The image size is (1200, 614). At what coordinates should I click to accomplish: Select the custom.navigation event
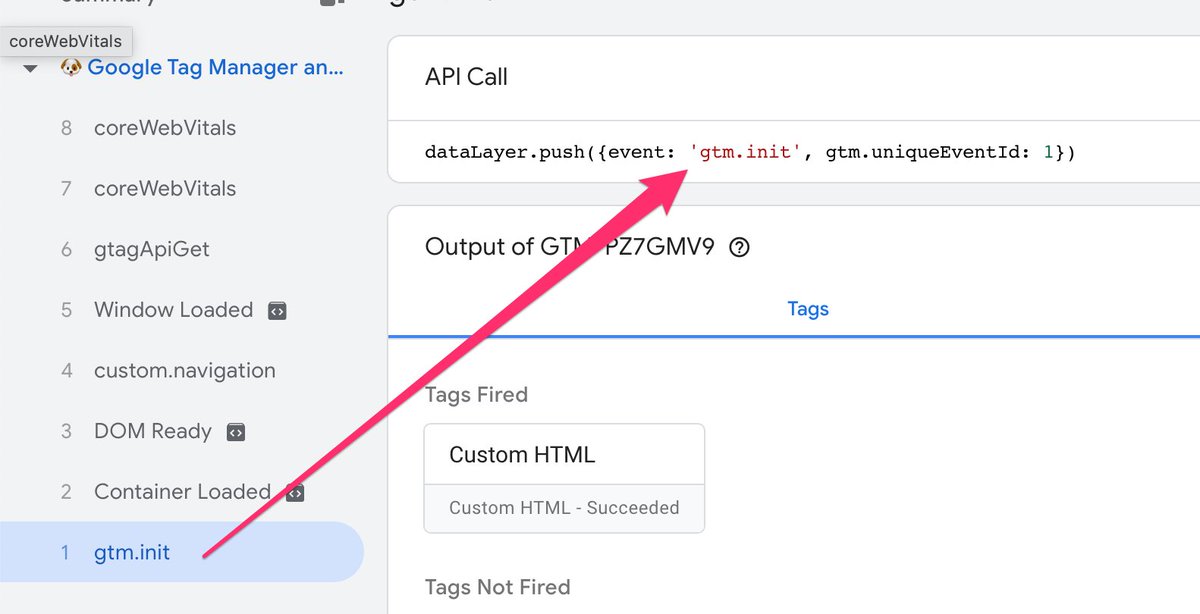[x=184, y=370]
